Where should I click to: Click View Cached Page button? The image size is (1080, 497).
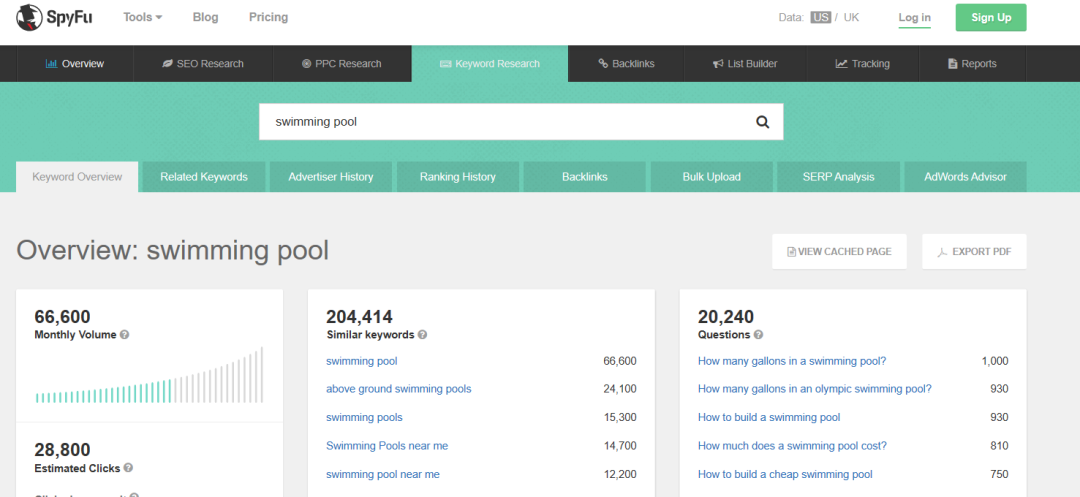(838, 252)
